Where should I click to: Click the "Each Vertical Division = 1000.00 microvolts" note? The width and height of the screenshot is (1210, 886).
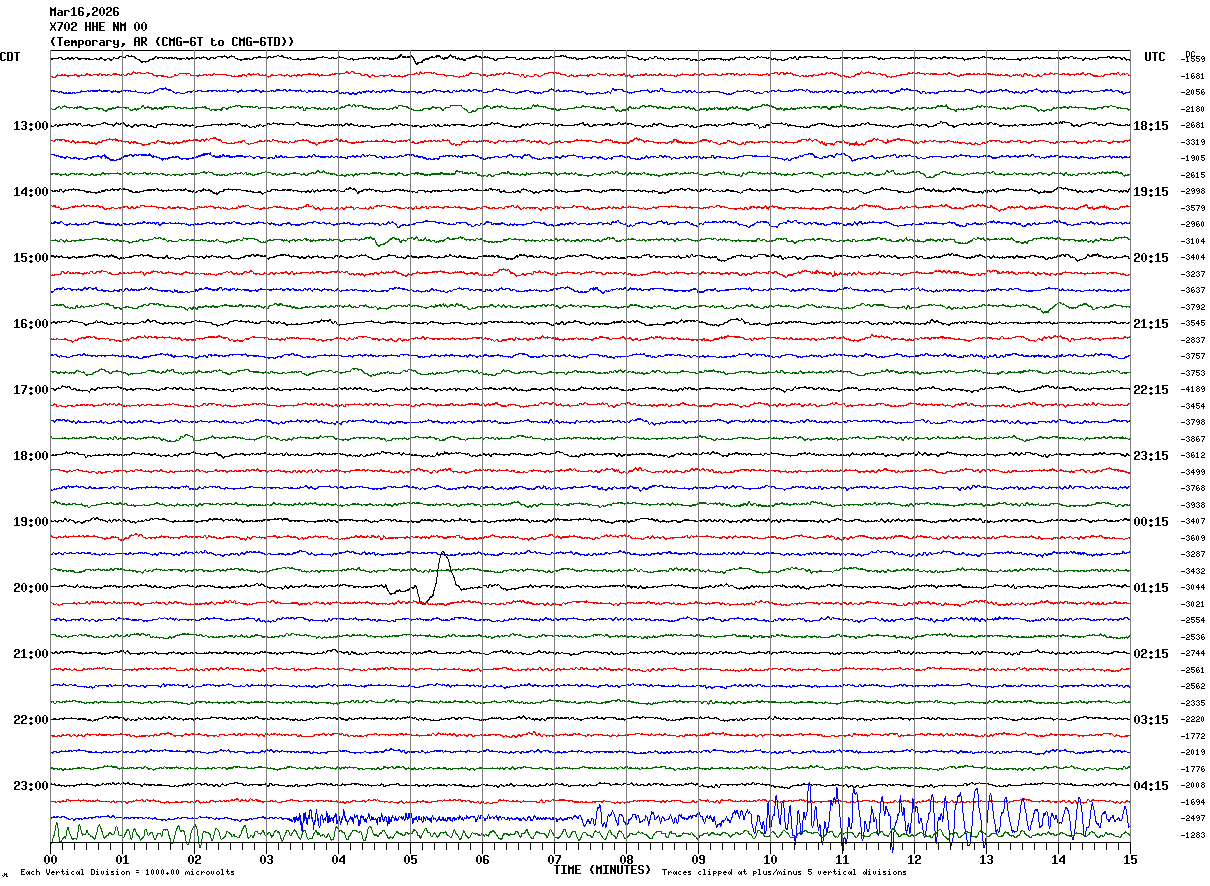pos(128,873)
